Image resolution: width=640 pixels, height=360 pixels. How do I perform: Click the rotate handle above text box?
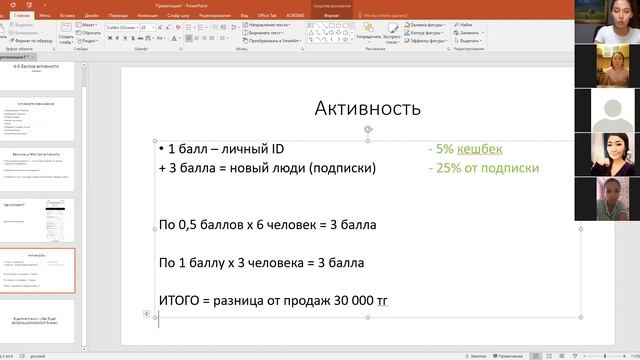click(x=368, y=129)
